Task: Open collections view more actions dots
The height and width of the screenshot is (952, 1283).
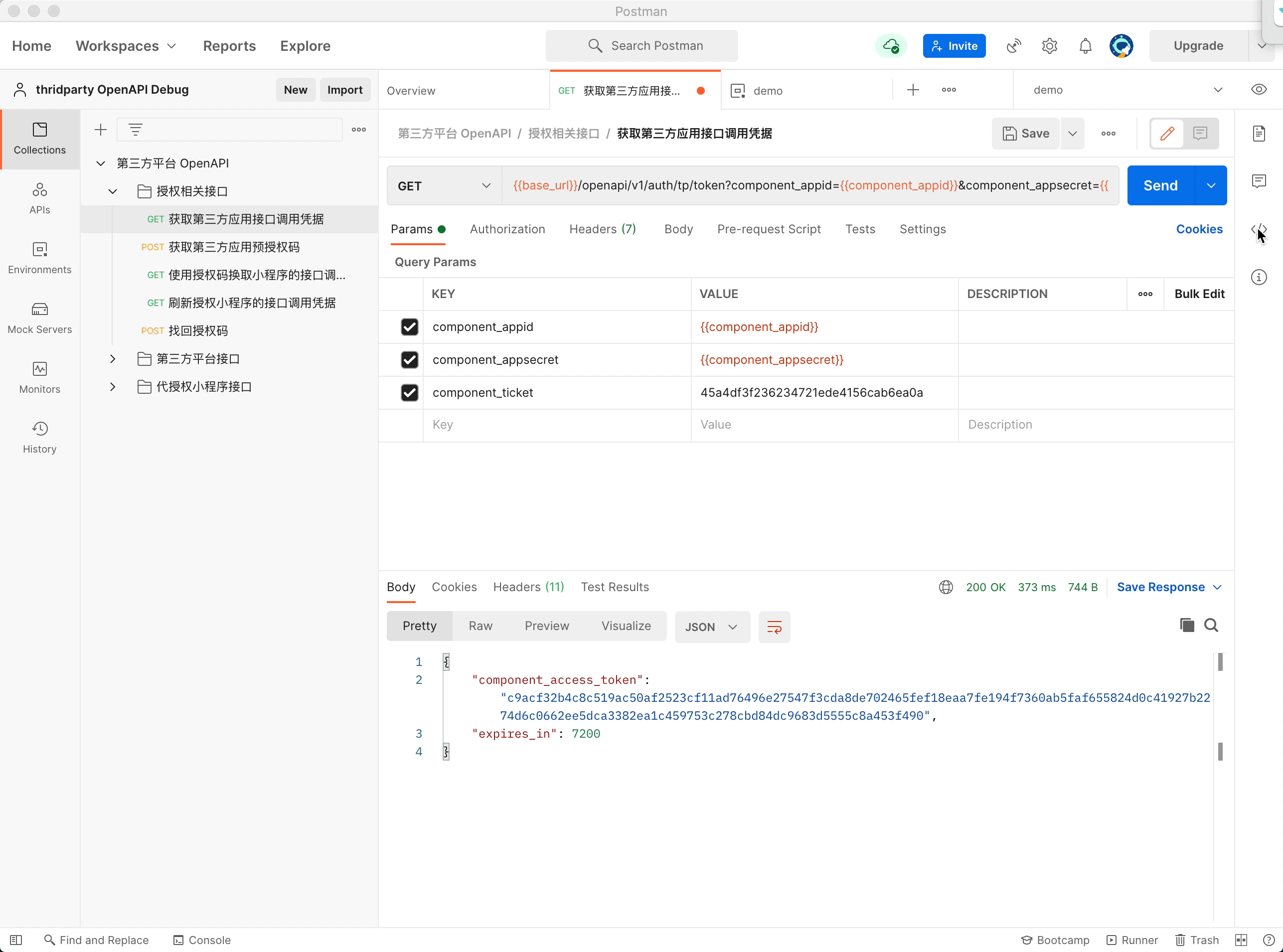Action: click(x=359, y=130)
